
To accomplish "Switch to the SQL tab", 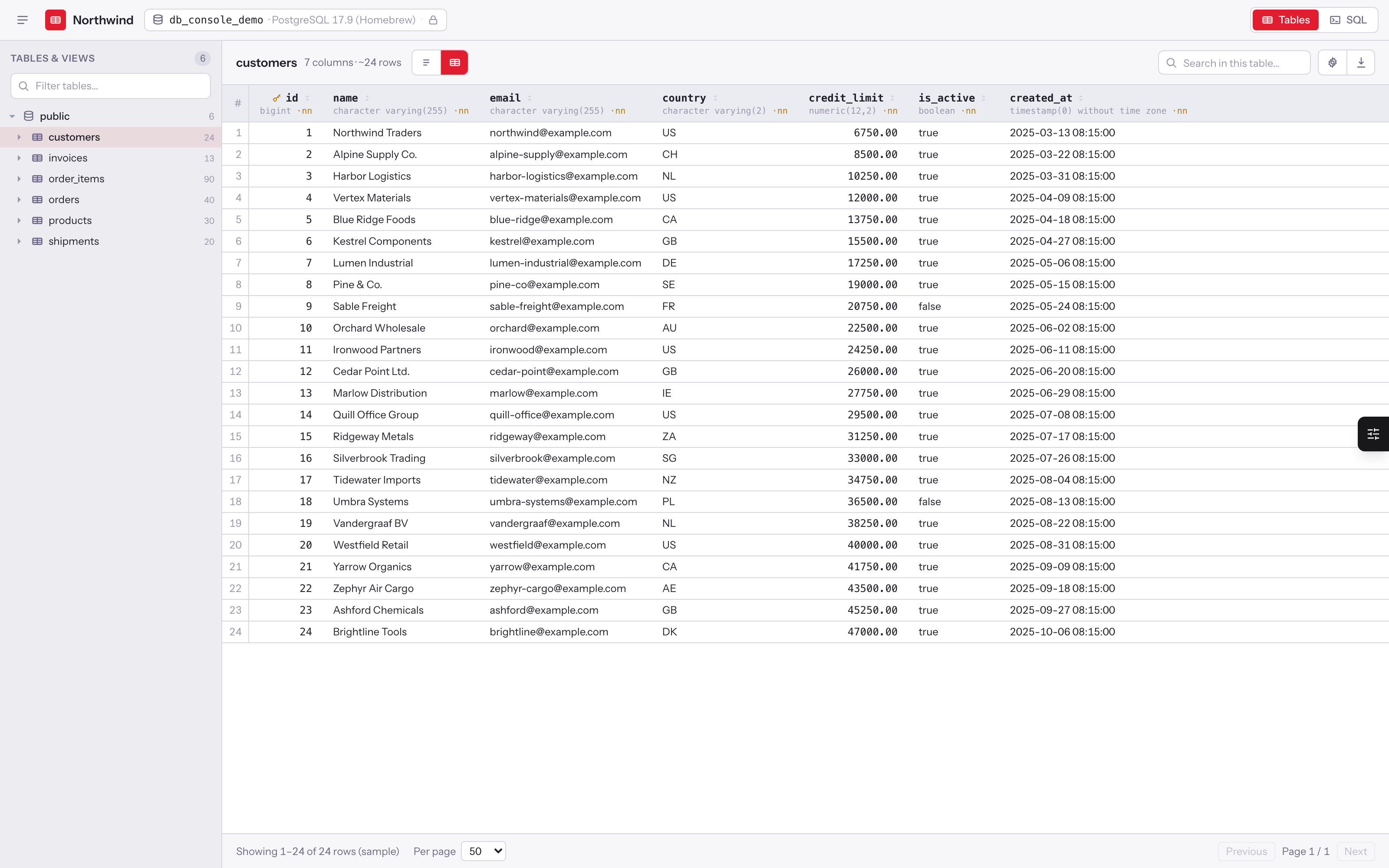I will point(1348,20).
